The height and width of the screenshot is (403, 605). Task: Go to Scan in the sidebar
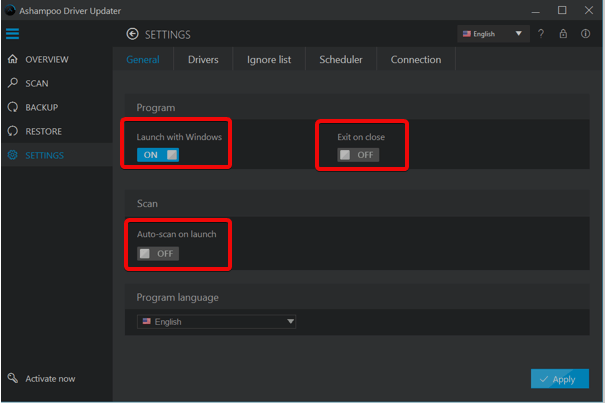point(36,84)
